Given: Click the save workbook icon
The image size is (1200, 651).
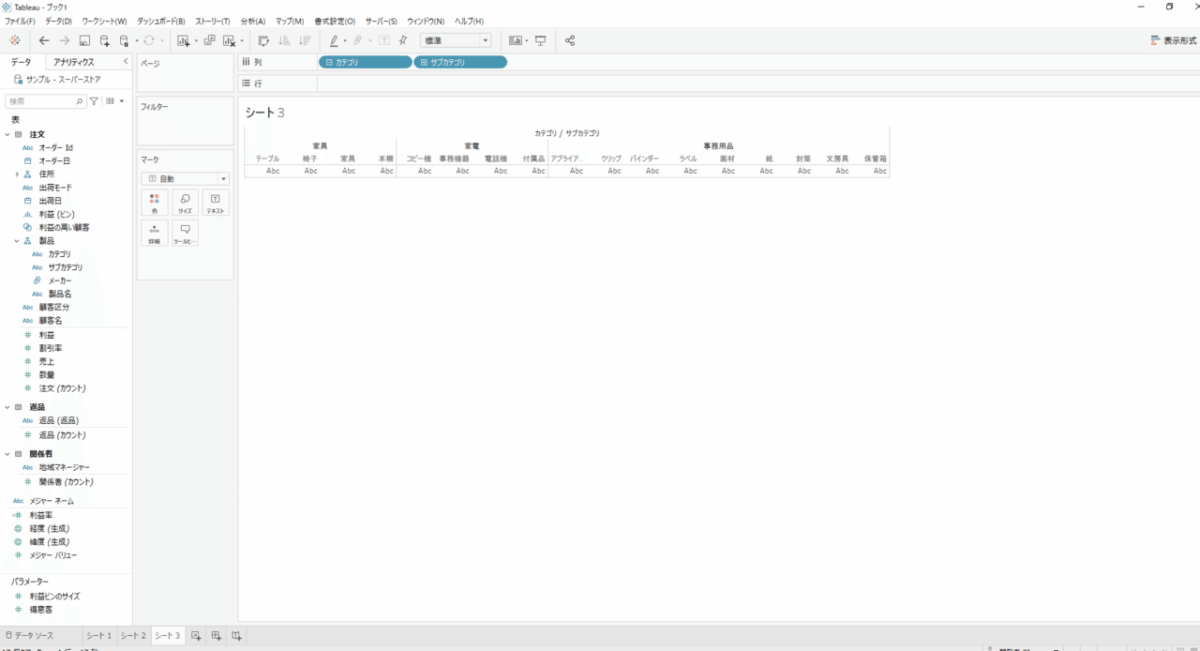Looking at the screenshot, I should tap(85, 41).
